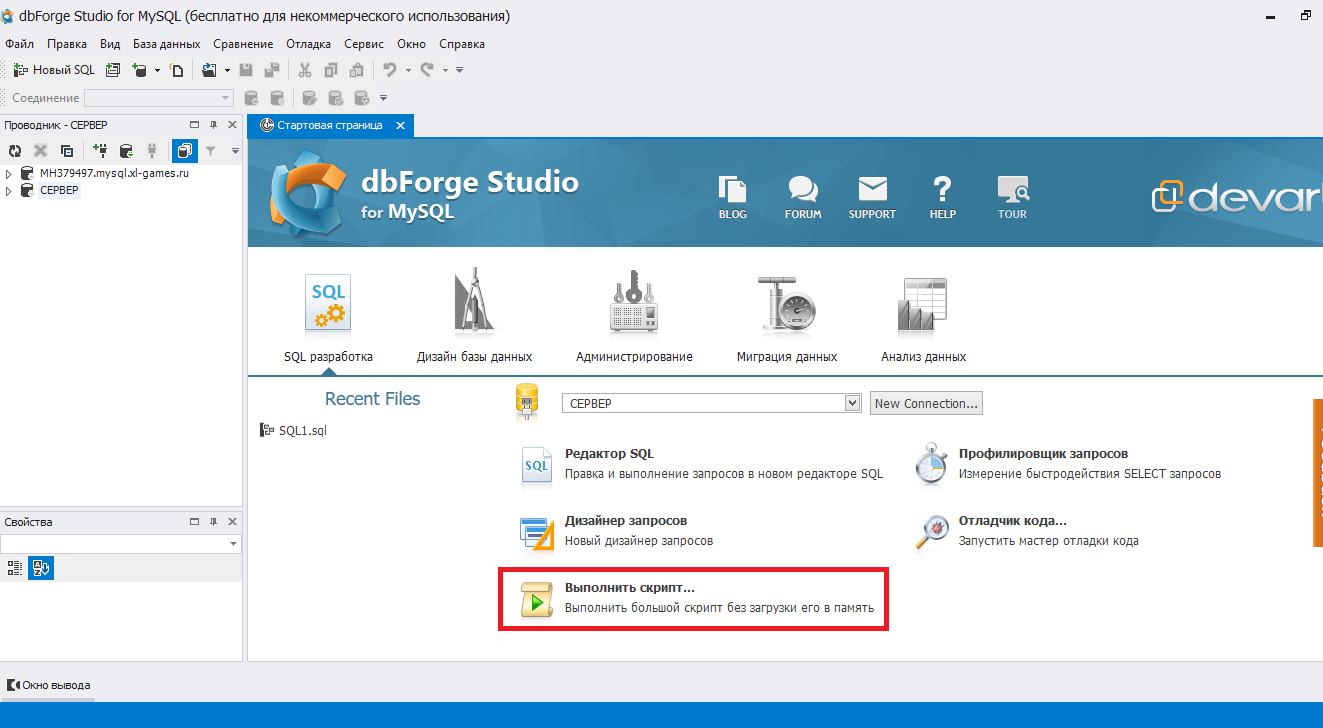Click the new blank file icon
Viewport: 1323px width, 728px height.
pos(177,70)
